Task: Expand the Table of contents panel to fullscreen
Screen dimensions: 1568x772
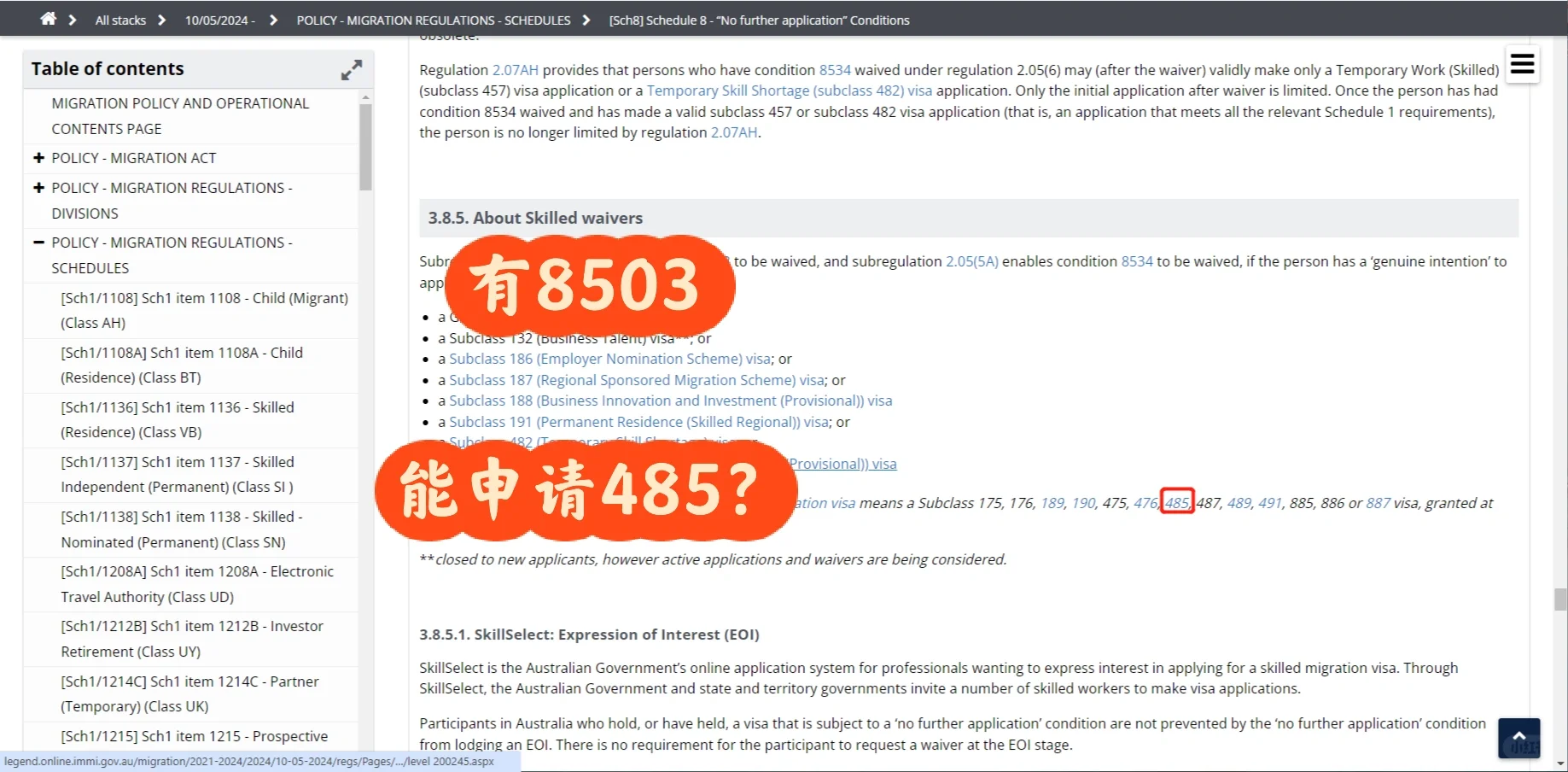Action: click(x=351, y=69)
